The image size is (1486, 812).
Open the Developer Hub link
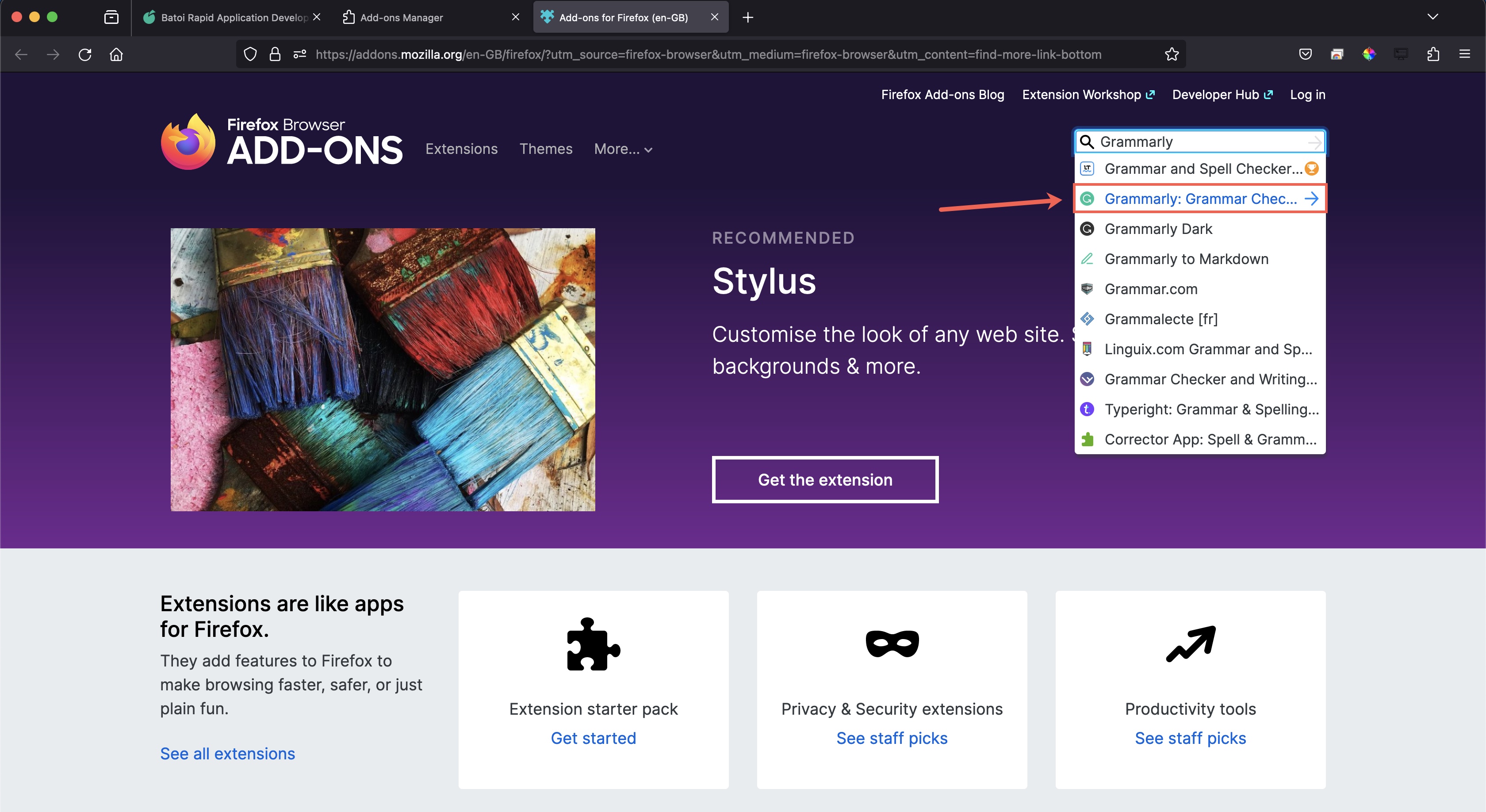[x=1222, y=95]
